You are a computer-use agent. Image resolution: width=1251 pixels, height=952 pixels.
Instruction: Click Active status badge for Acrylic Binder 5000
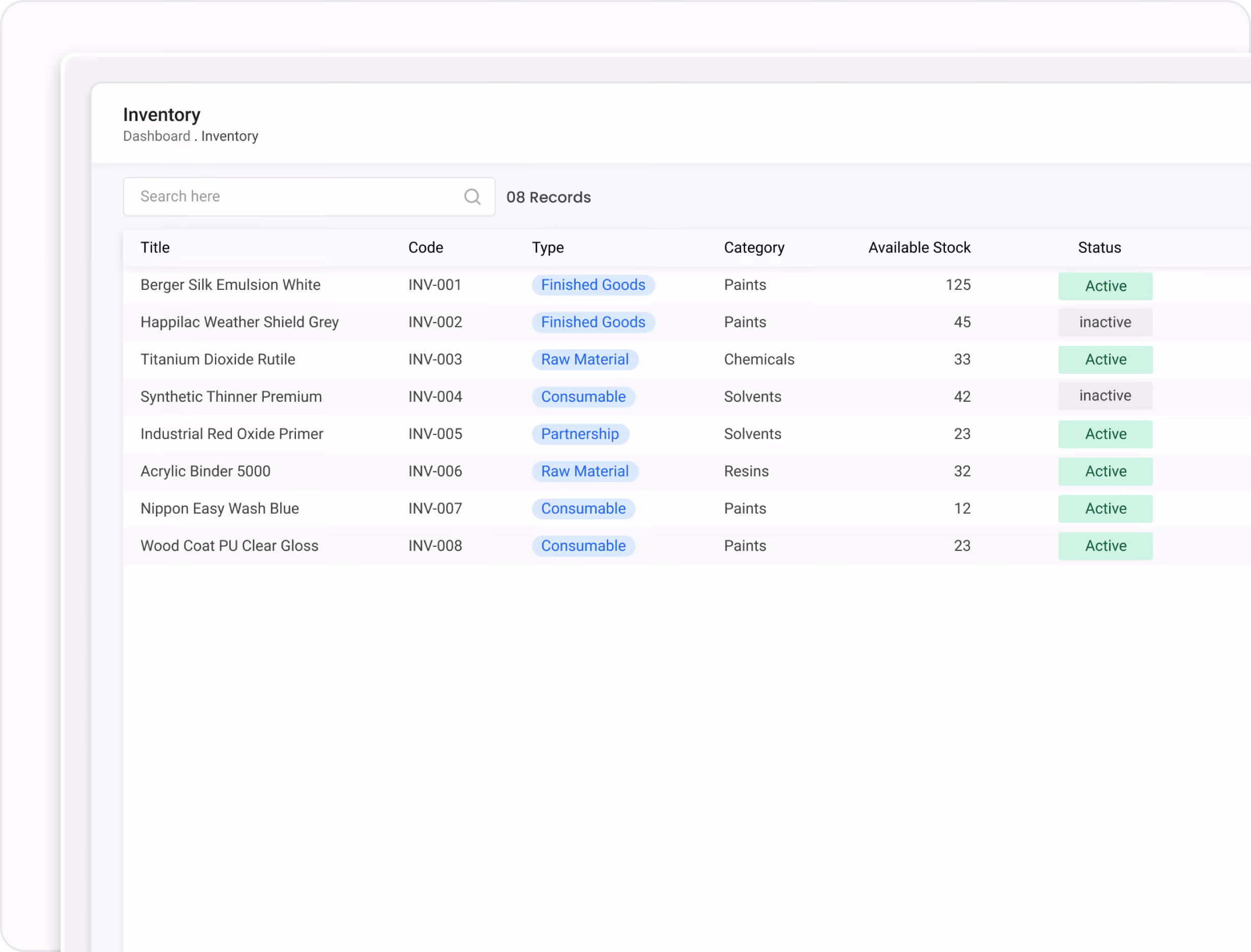[x=1105, y=471]
